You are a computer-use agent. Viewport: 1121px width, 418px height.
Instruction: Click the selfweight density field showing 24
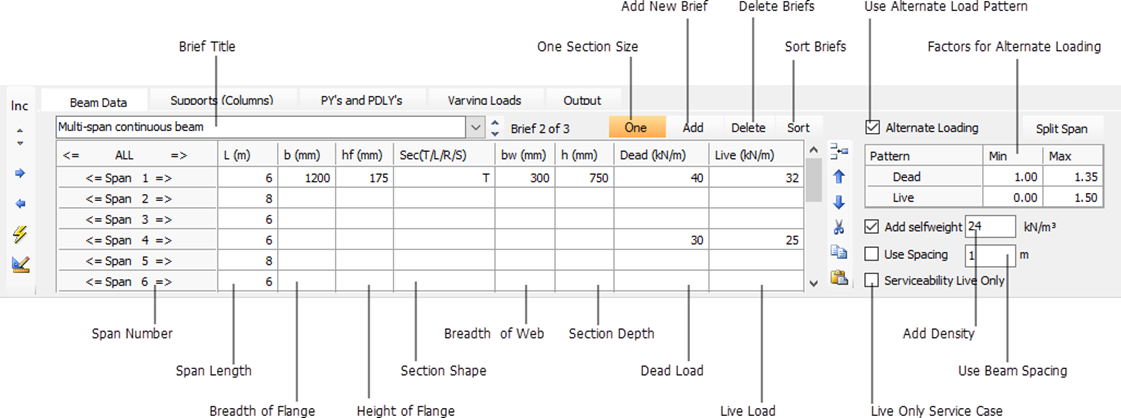[990, 227]
